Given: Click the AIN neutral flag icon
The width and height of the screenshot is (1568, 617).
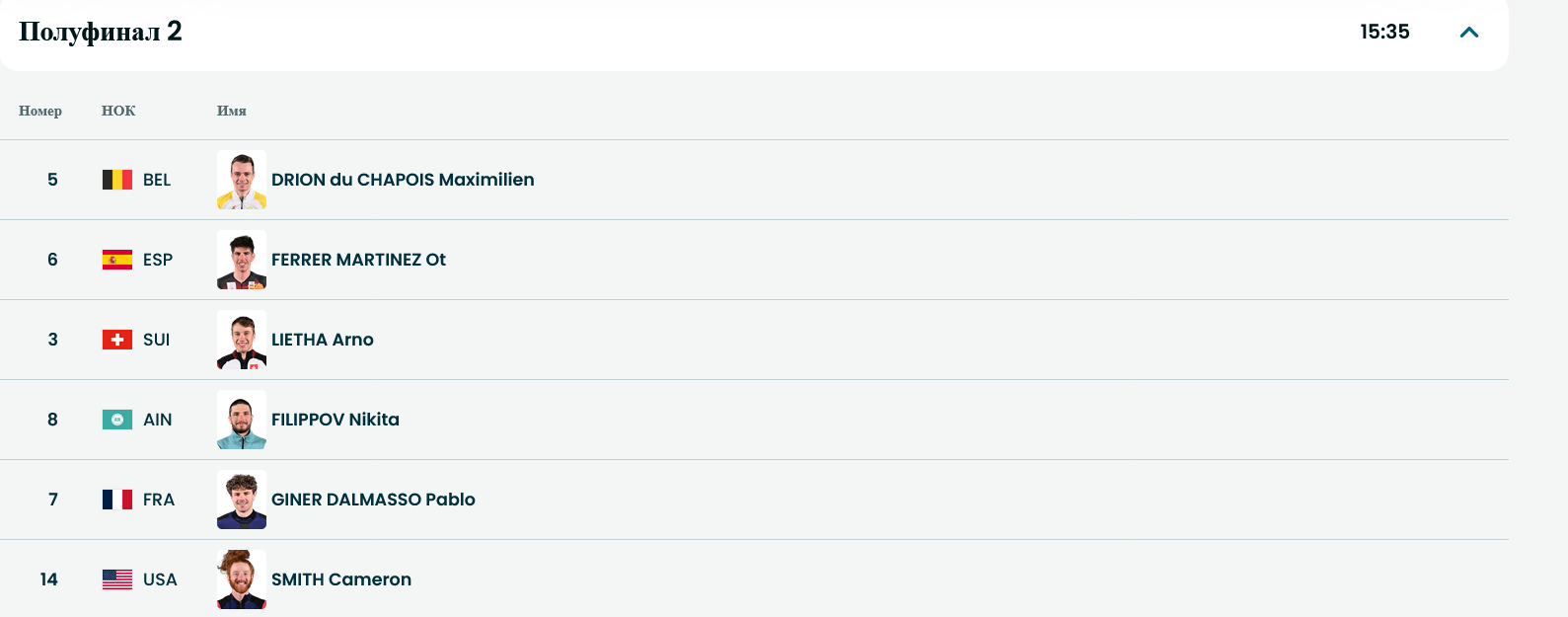Looking at the screenshot, I should pyautogui.click(x=117, y=420).
